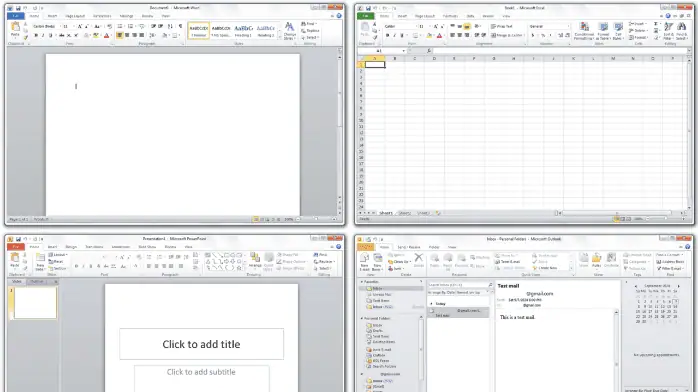Viewport: 698px width, 392px height.
Task: Switch to the Outline pane tab in PowerPoint
Action: (37, 282)
